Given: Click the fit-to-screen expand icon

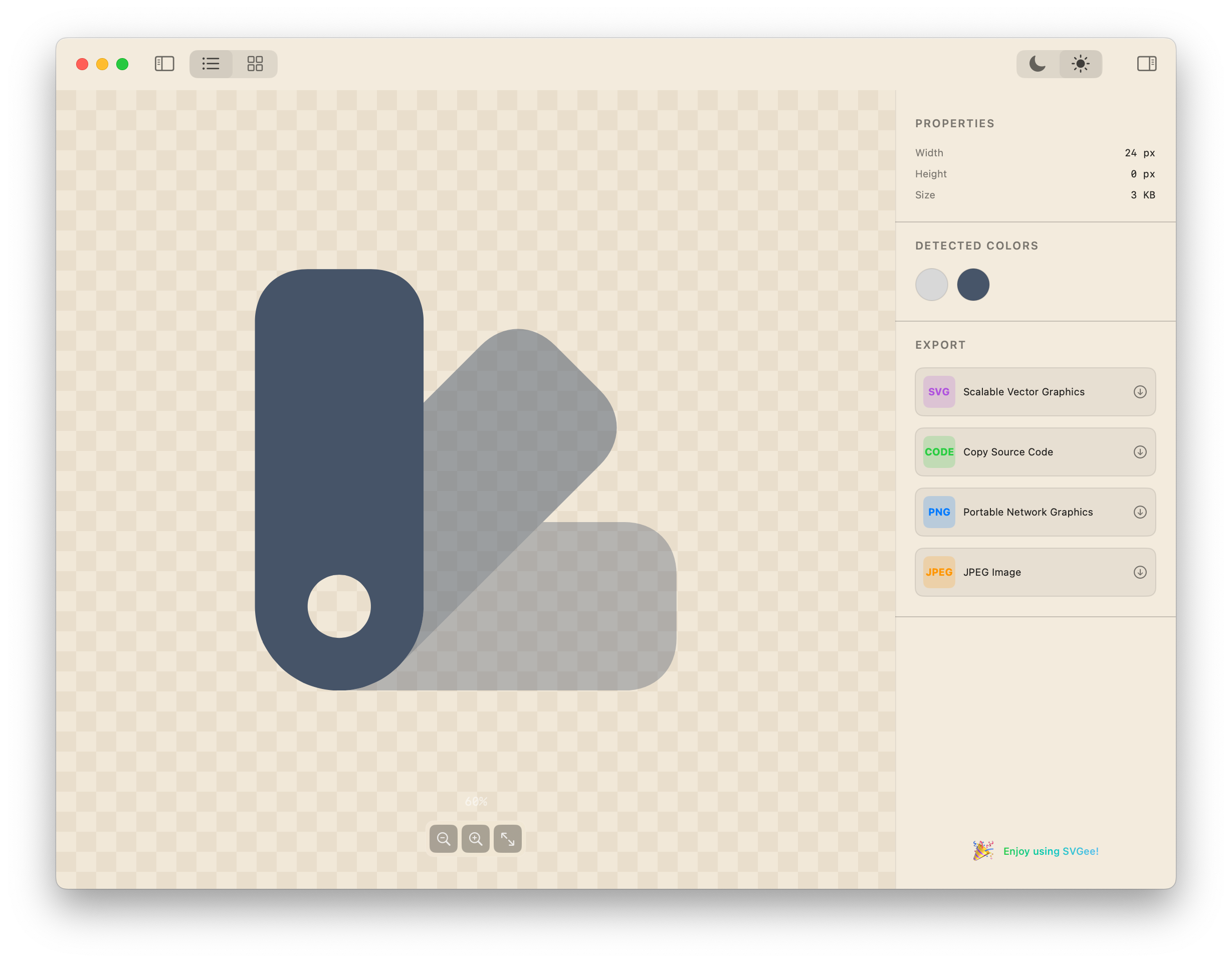Looking at the screenshot, I should pyautogui.click(x=507, y=838).
